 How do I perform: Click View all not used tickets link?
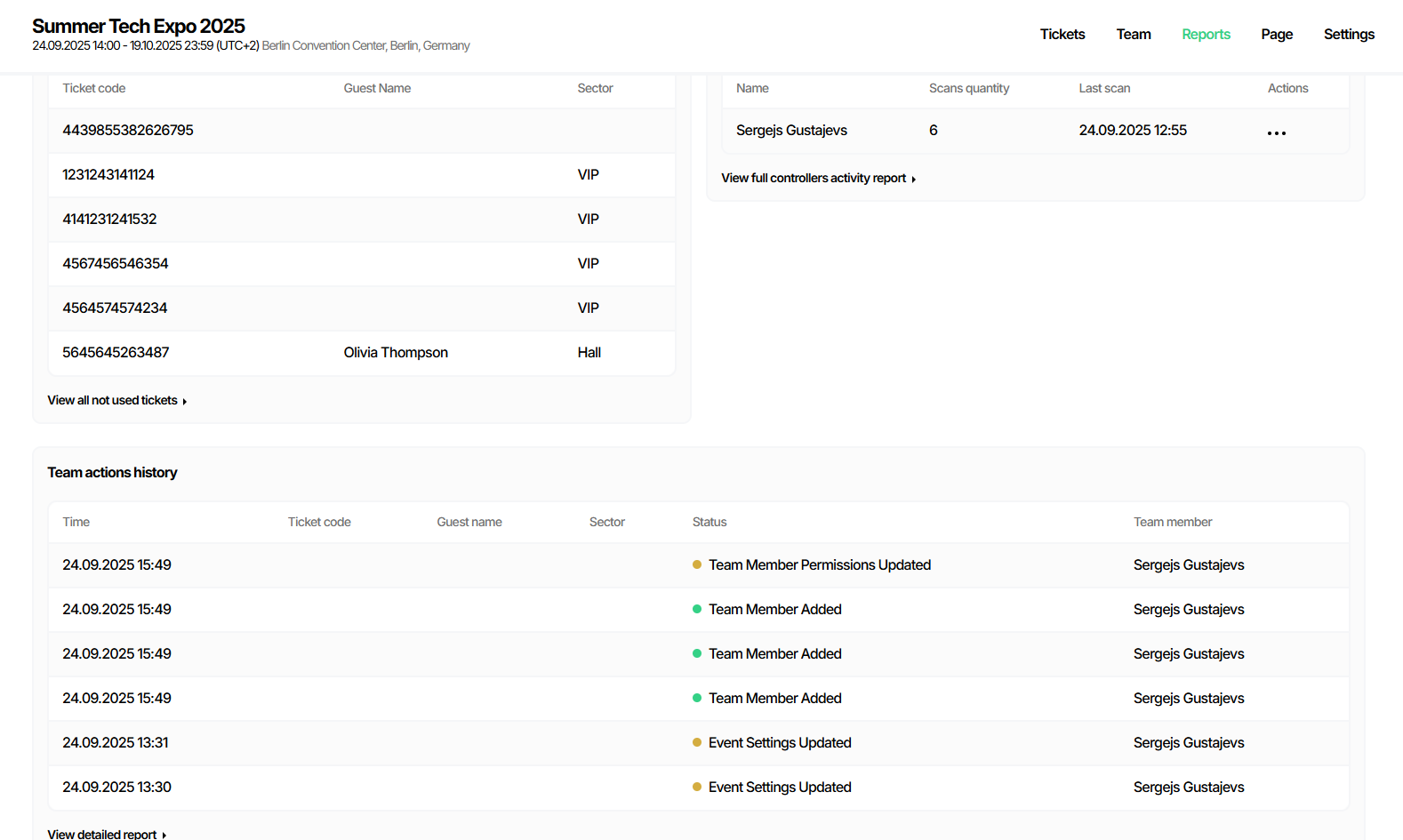click(x=117, y=400)
